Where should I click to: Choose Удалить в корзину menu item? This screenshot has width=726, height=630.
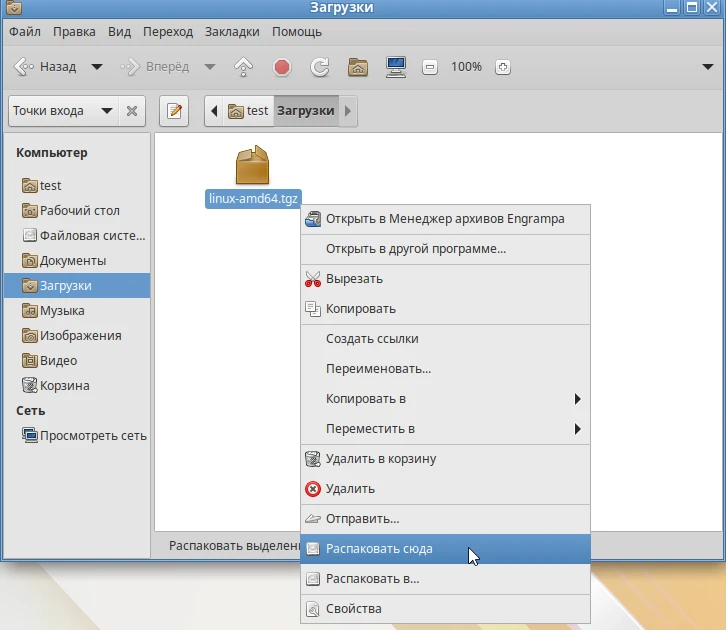pyautogui.click(x=445, y=459)
